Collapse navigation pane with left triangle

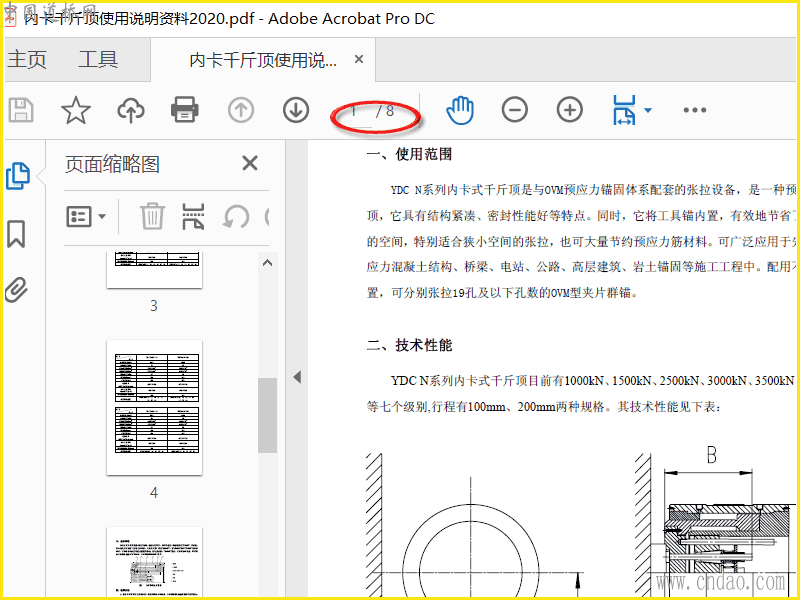point(297,377)
